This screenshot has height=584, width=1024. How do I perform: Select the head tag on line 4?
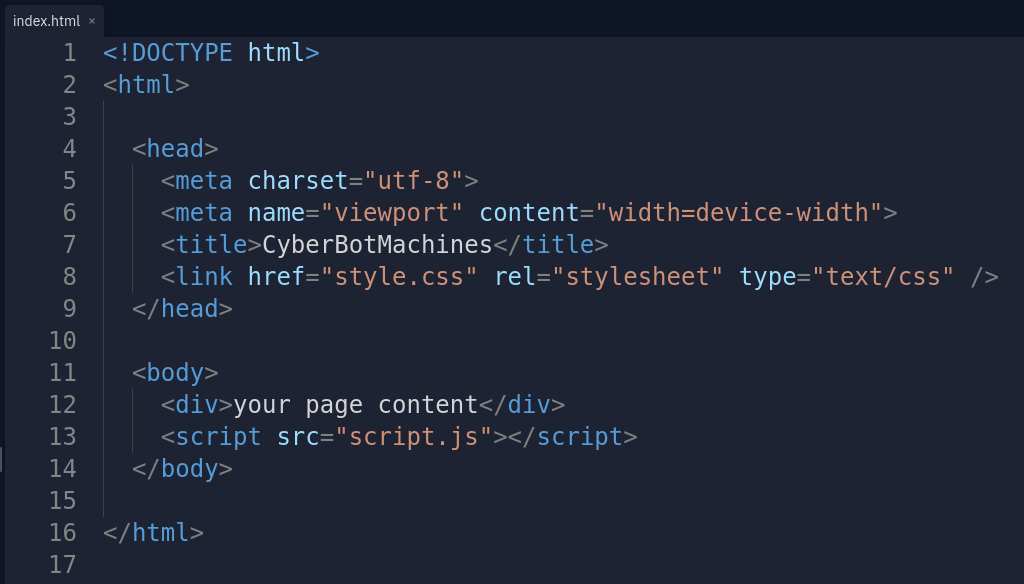click(x=176, y=148)
